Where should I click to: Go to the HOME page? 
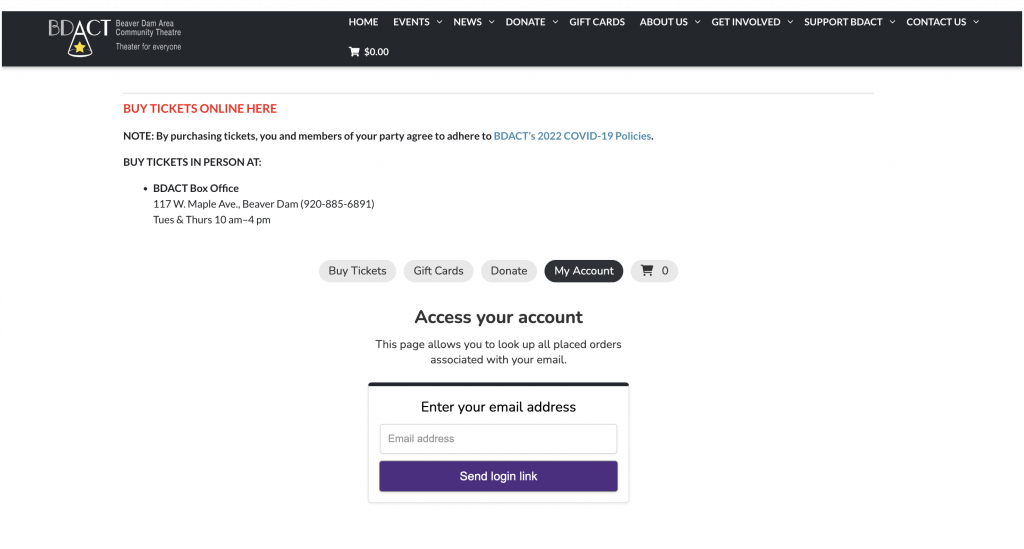(363, 22)
